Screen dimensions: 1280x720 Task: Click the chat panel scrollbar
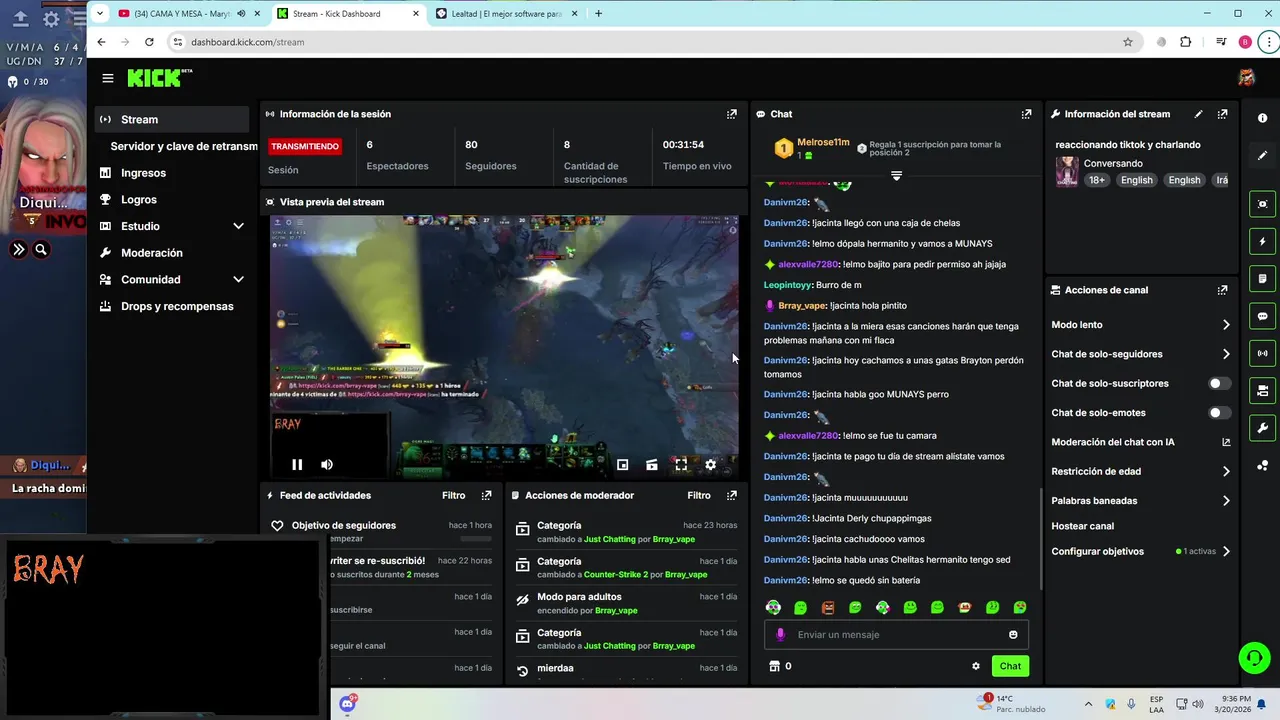1041,538
